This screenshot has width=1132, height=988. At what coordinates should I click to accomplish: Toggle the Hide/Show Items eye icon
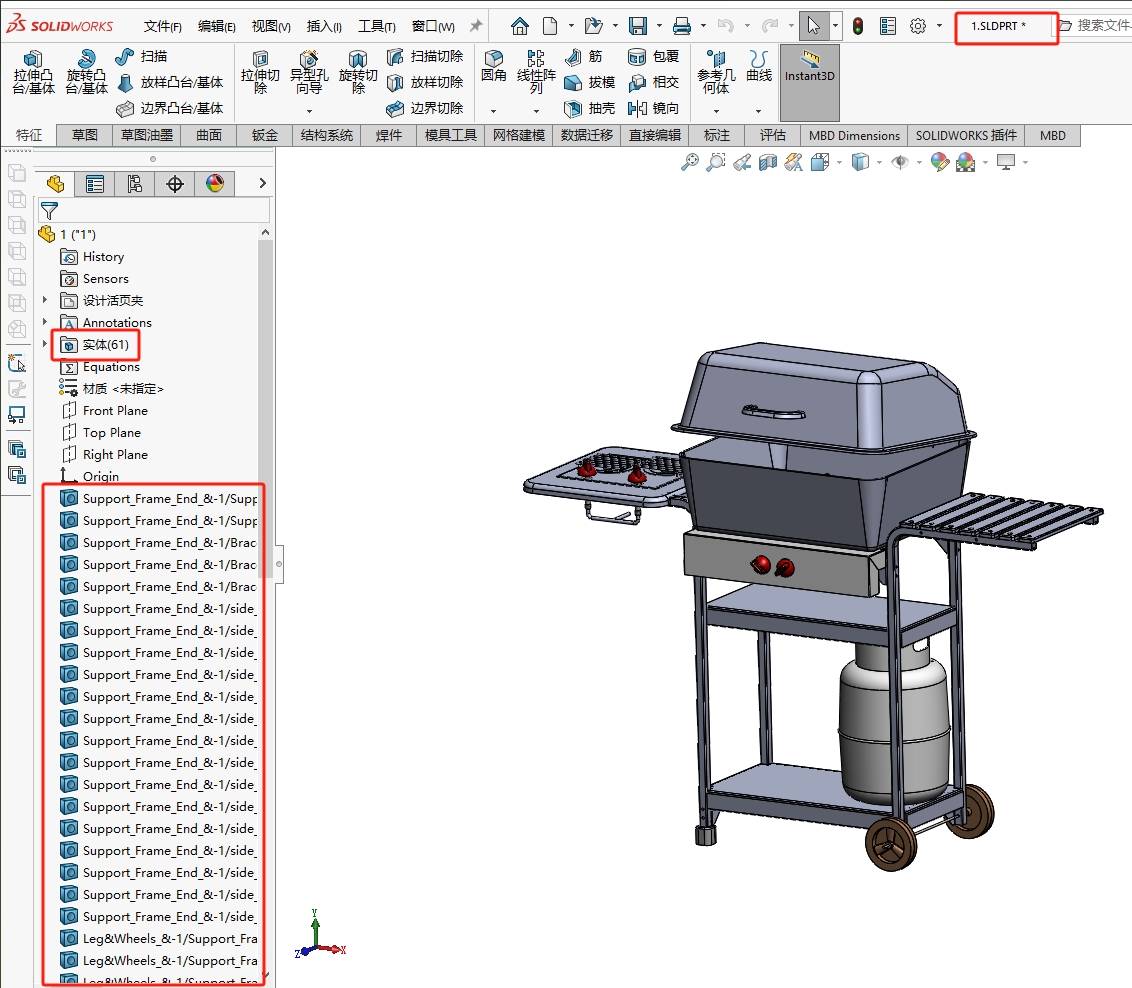901,161
